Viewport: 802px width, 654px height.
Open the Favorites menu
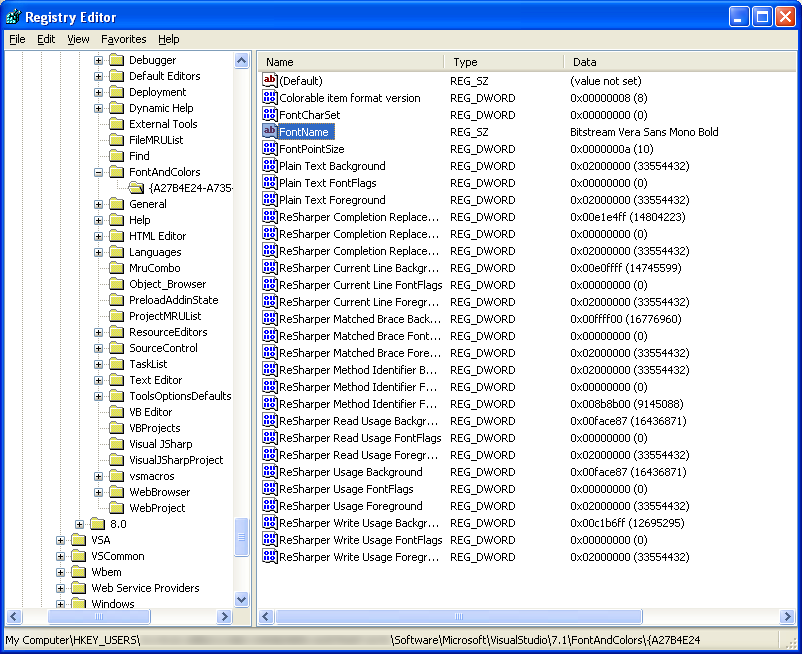[x=123, y=39]
